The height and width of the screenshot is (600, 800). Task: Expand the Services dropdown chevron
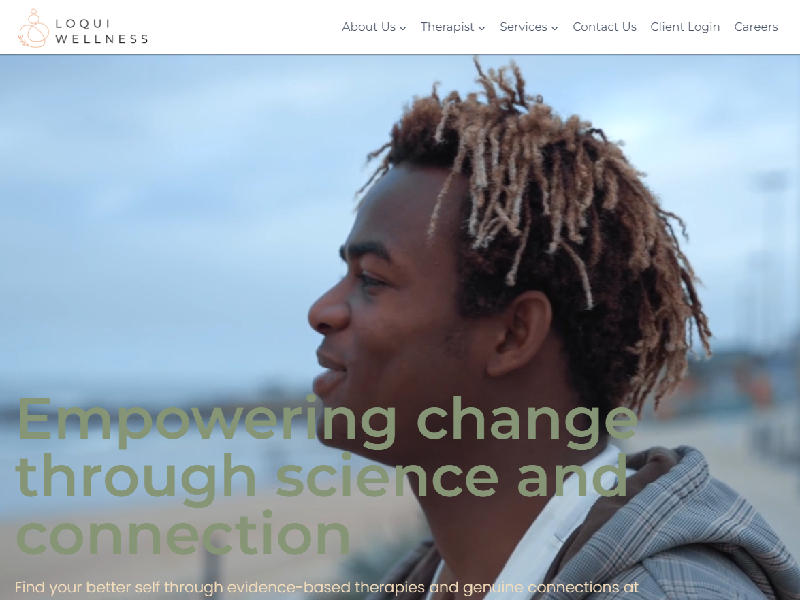[555, 28]
